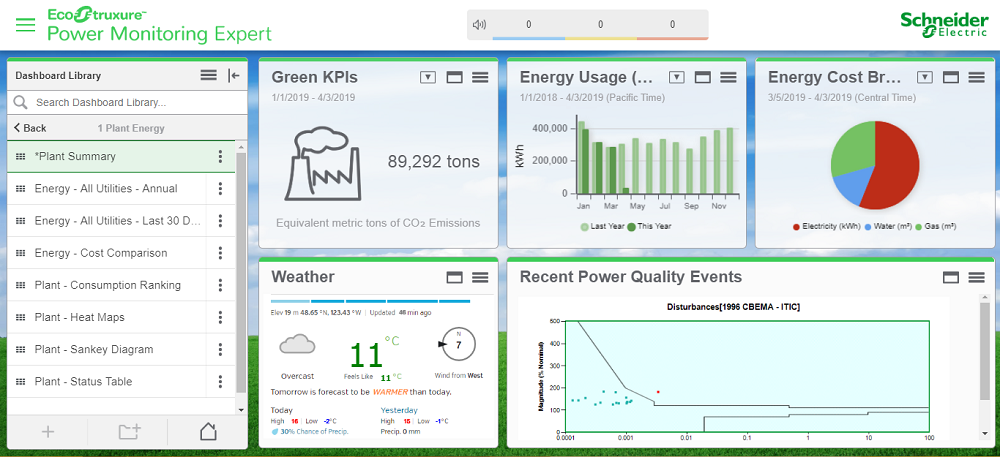Go Back in the Dashboard Library

tap(30, 128)
